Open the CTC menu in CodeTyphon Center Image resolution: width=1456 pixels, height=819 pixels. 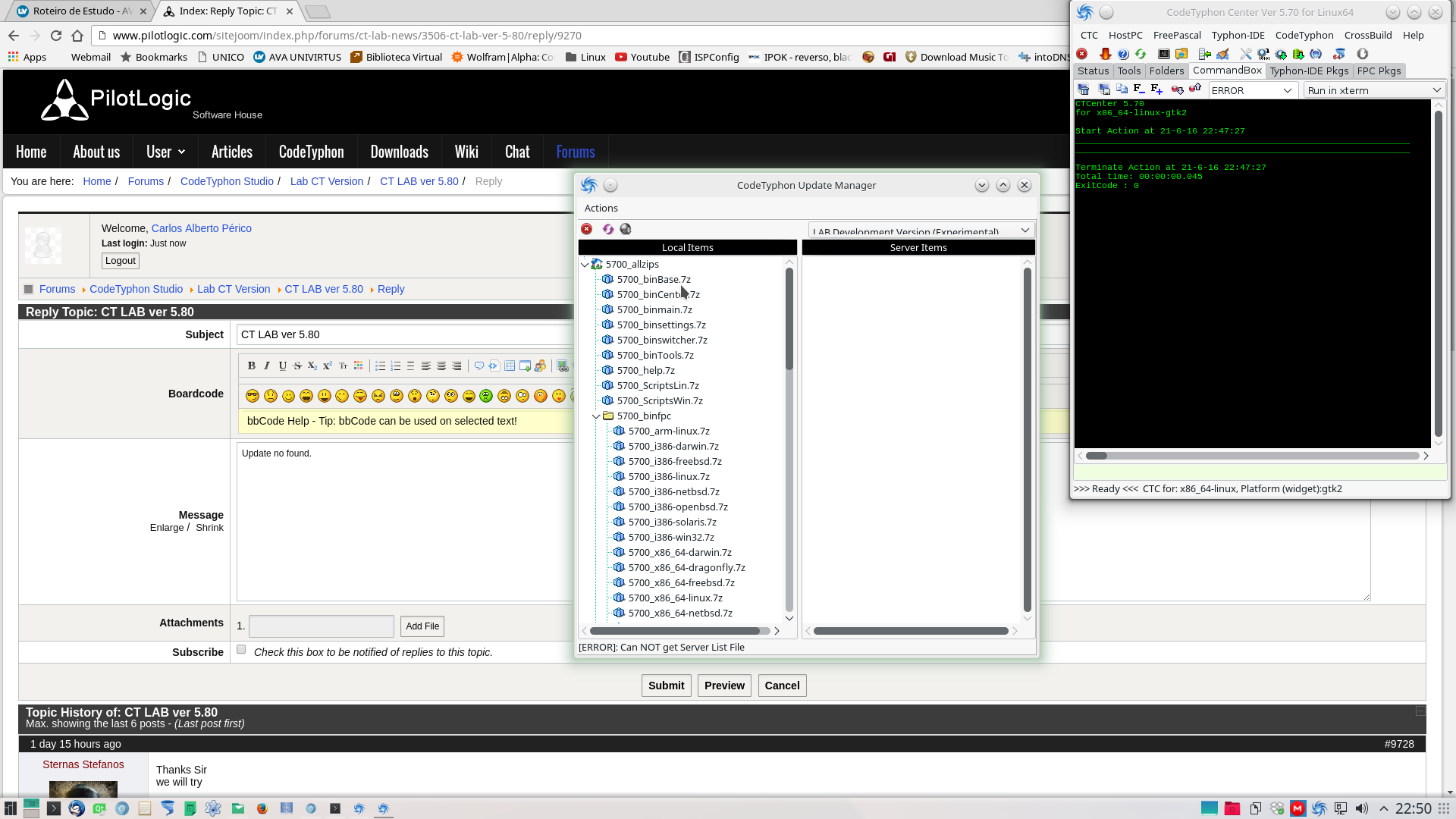click(1089, 35)
